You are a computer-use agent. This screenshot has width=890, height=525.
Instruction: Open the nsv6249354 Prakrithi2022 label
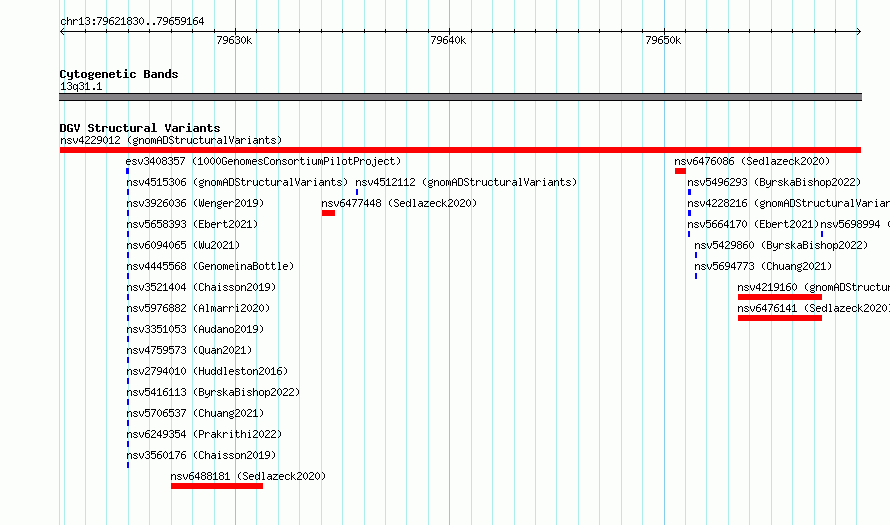204,434
